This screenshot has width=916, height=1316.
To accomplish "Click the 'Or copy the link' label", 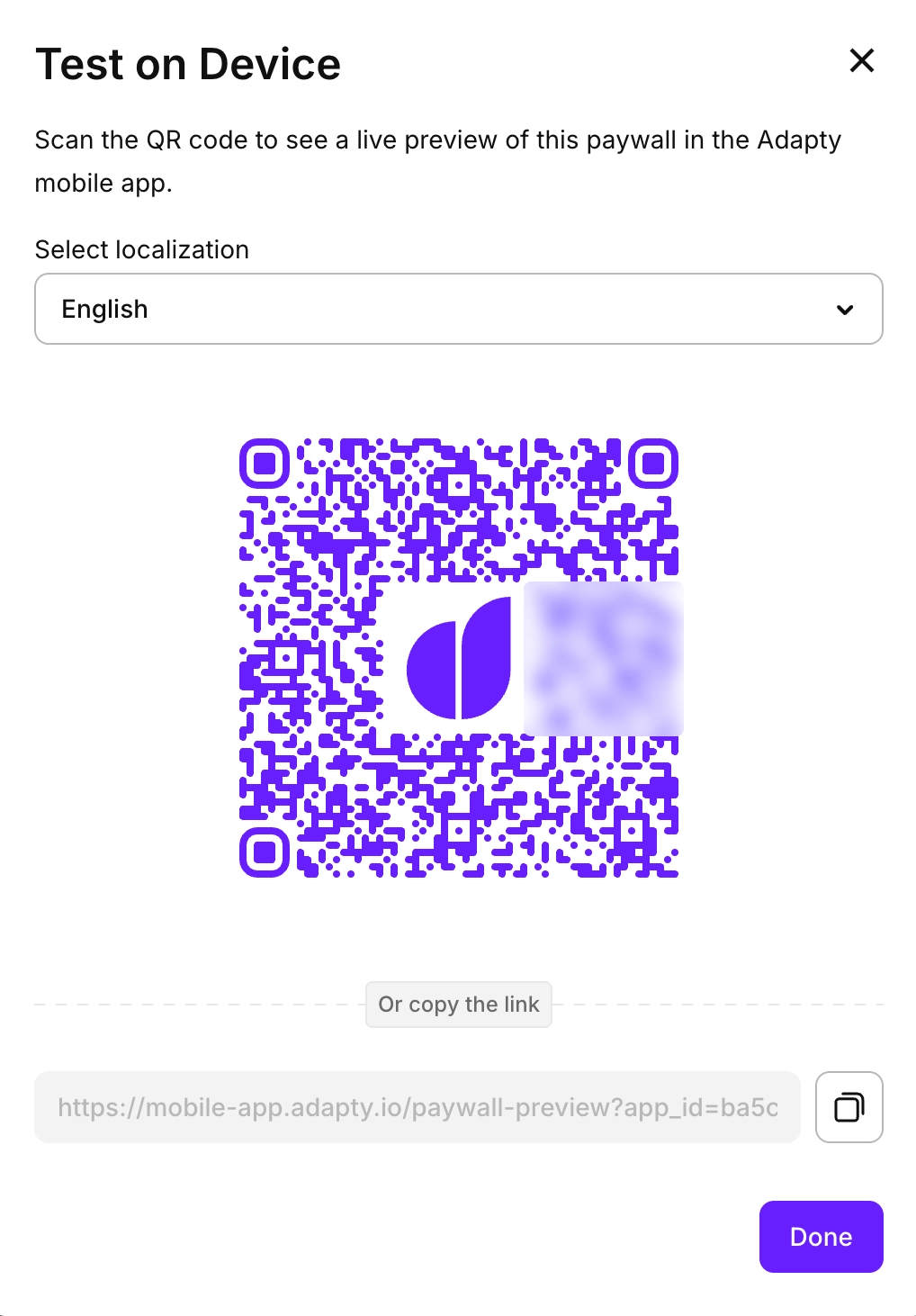I will point(458,1004).
